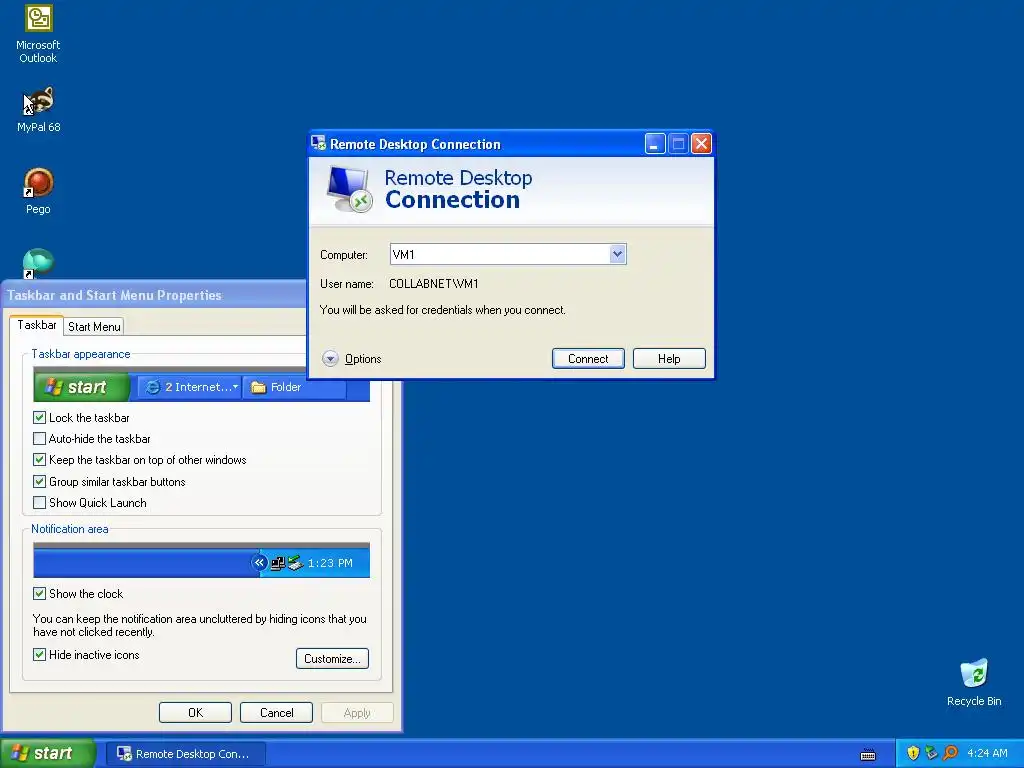The height and width of the screenshot is (768, 1024).
Task: Minimize the Remote Desktop Connection window
Action: point(655,143)
